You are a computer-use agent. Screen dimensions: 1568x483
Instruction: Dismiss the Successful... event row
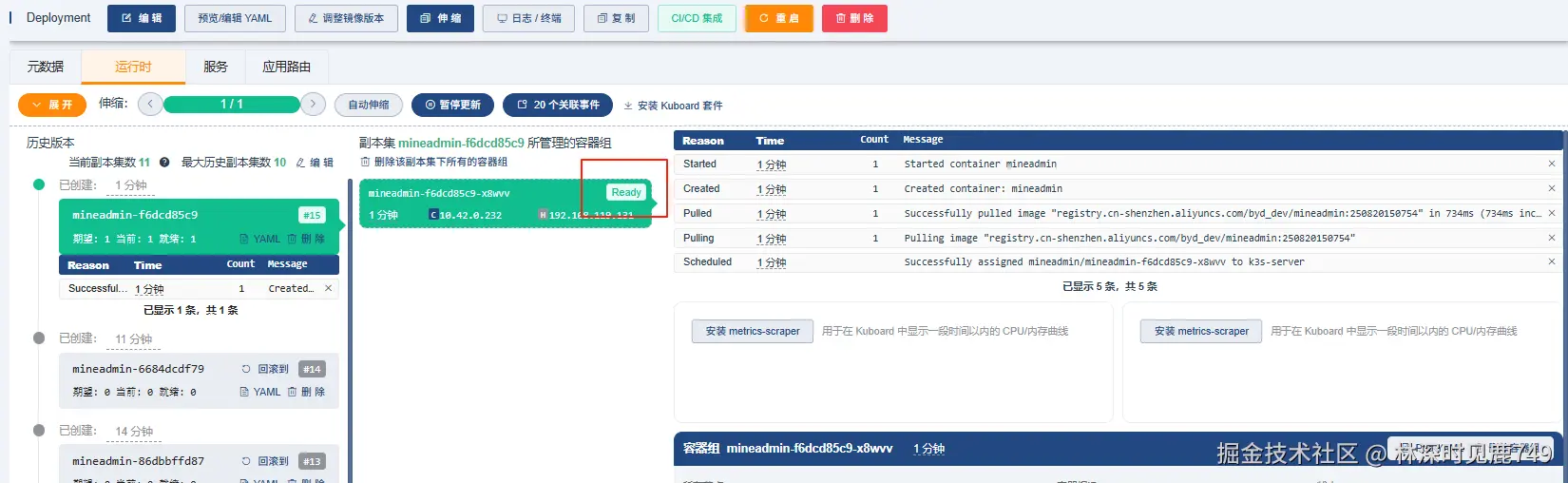point(329,288)
